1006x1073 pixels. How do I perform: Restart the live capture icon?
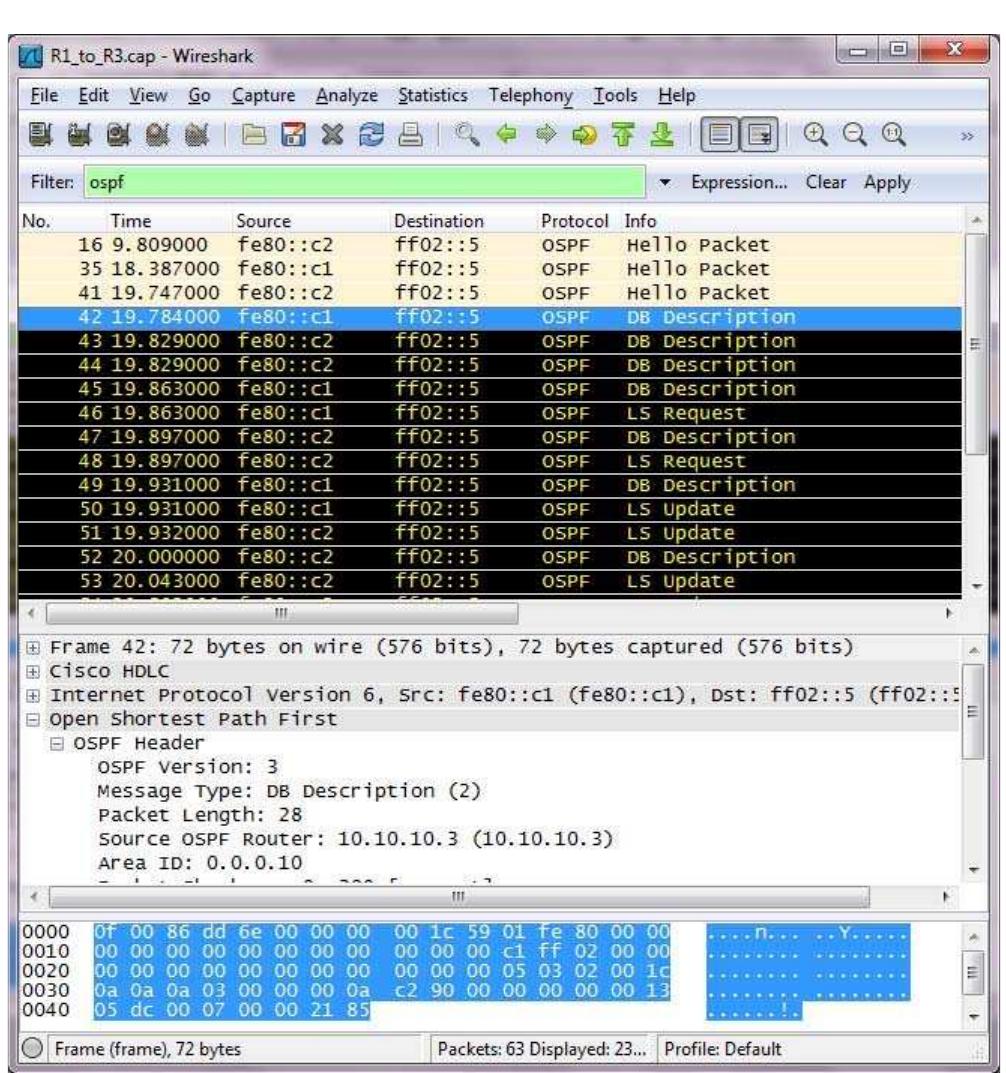[x=196, y=135]
